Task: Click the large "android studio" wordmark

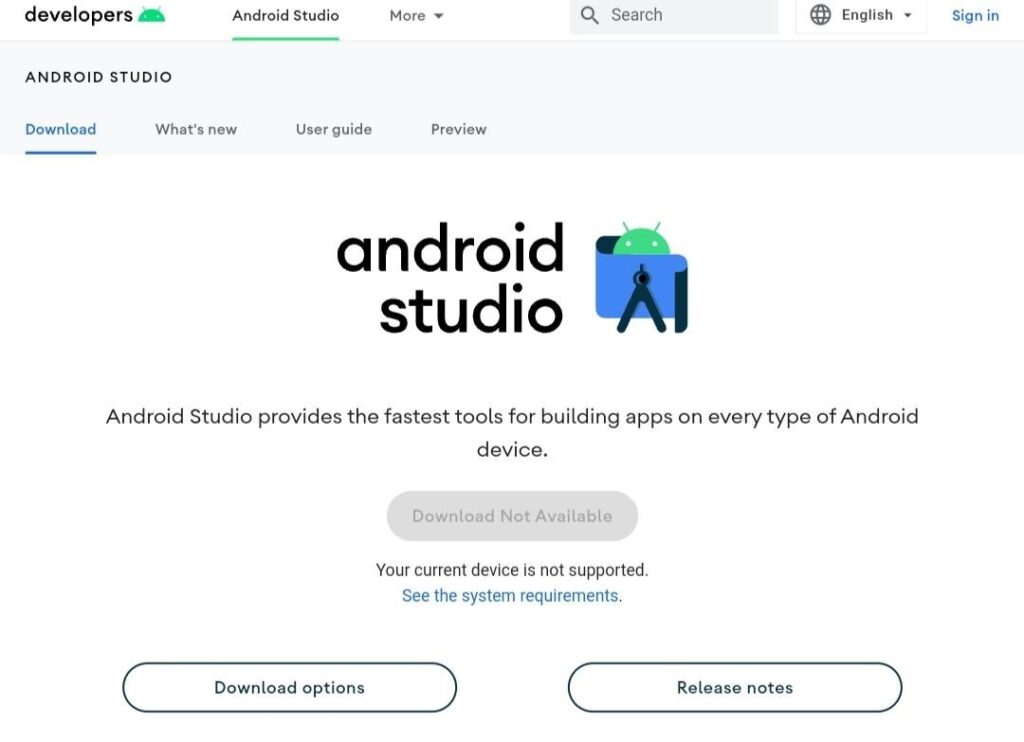Action: click(451, 278)
